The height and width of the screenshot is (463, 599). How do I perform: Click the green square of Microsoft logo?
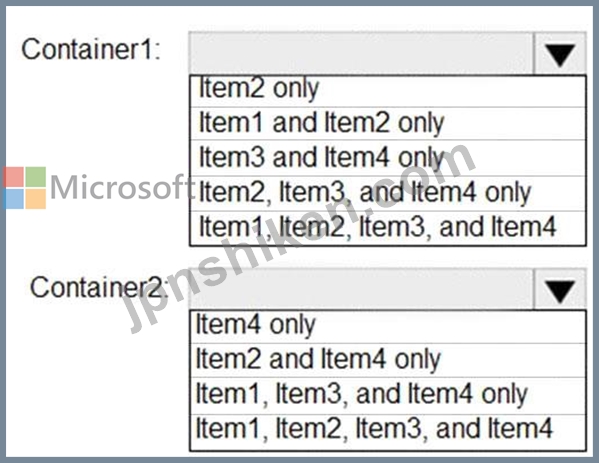[x=36, y=177]
